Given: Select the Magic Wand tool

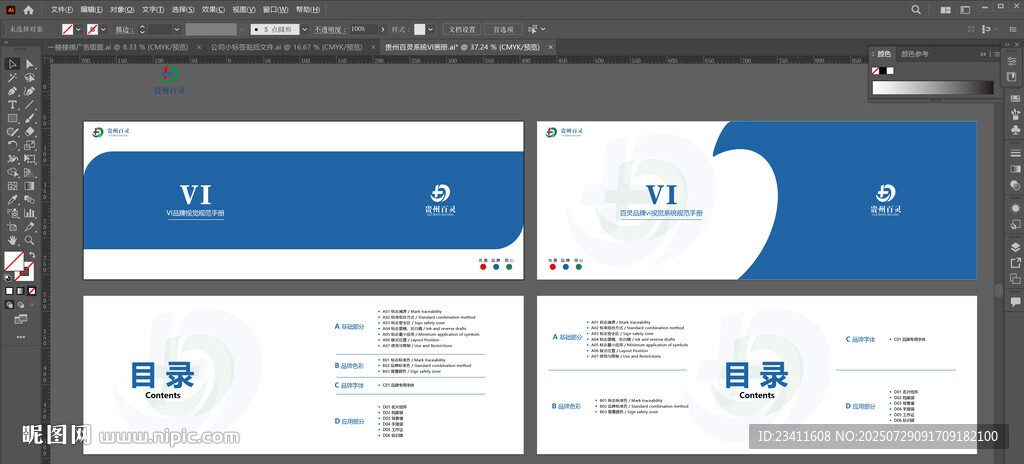Looking at the screenshot, I should click(x=13, y=78).
